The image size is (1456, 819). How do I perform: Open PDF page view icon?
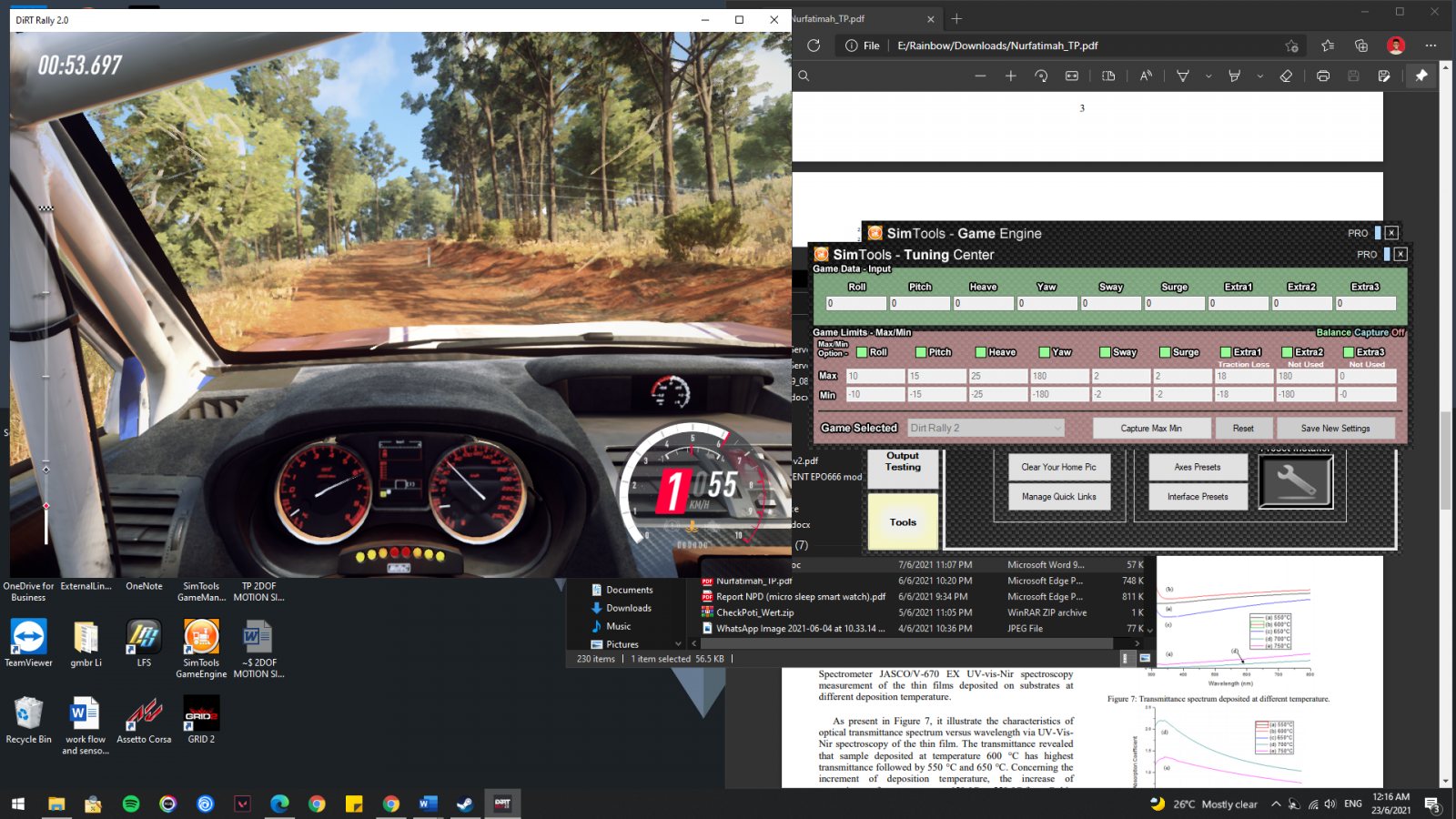[1108, 76]
